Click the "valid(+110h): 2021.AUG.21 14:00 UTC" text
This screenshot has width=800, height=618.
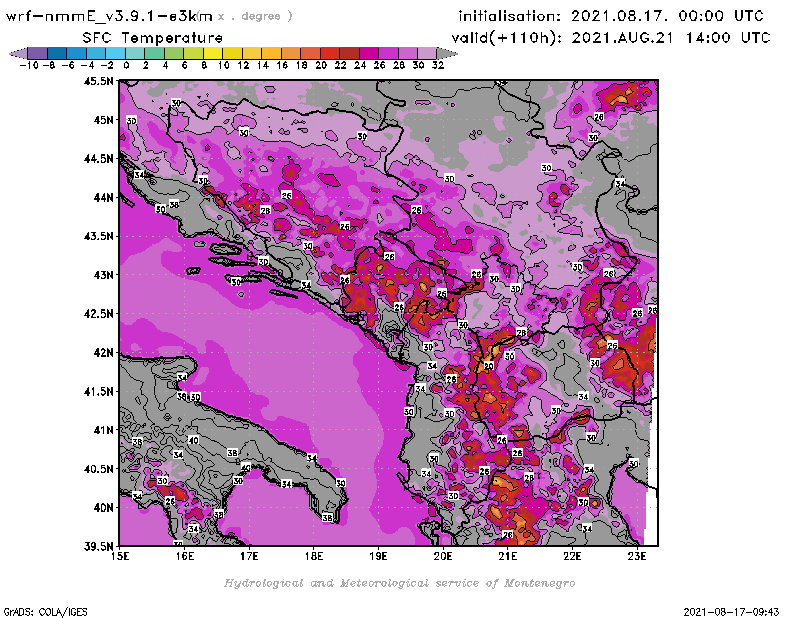[611, 38]
